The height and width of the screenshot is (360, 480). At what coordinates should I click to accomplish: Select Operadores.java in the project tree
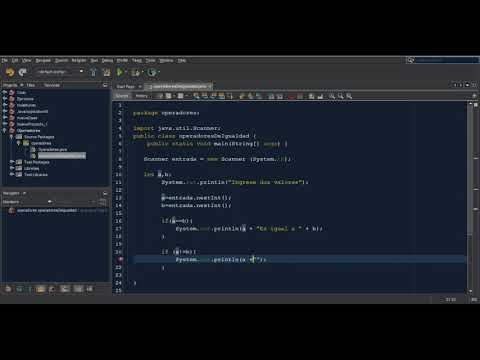(52, 149)
